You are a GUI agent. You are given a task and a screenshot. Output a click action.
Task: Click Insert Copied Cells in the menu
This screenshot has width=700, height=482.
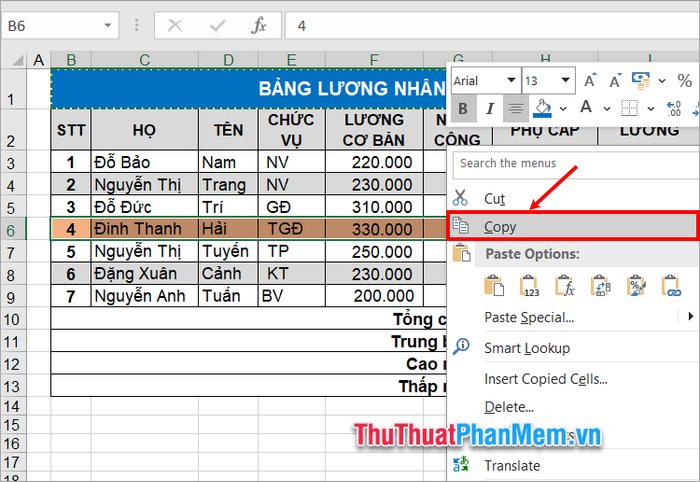(545, 378)
